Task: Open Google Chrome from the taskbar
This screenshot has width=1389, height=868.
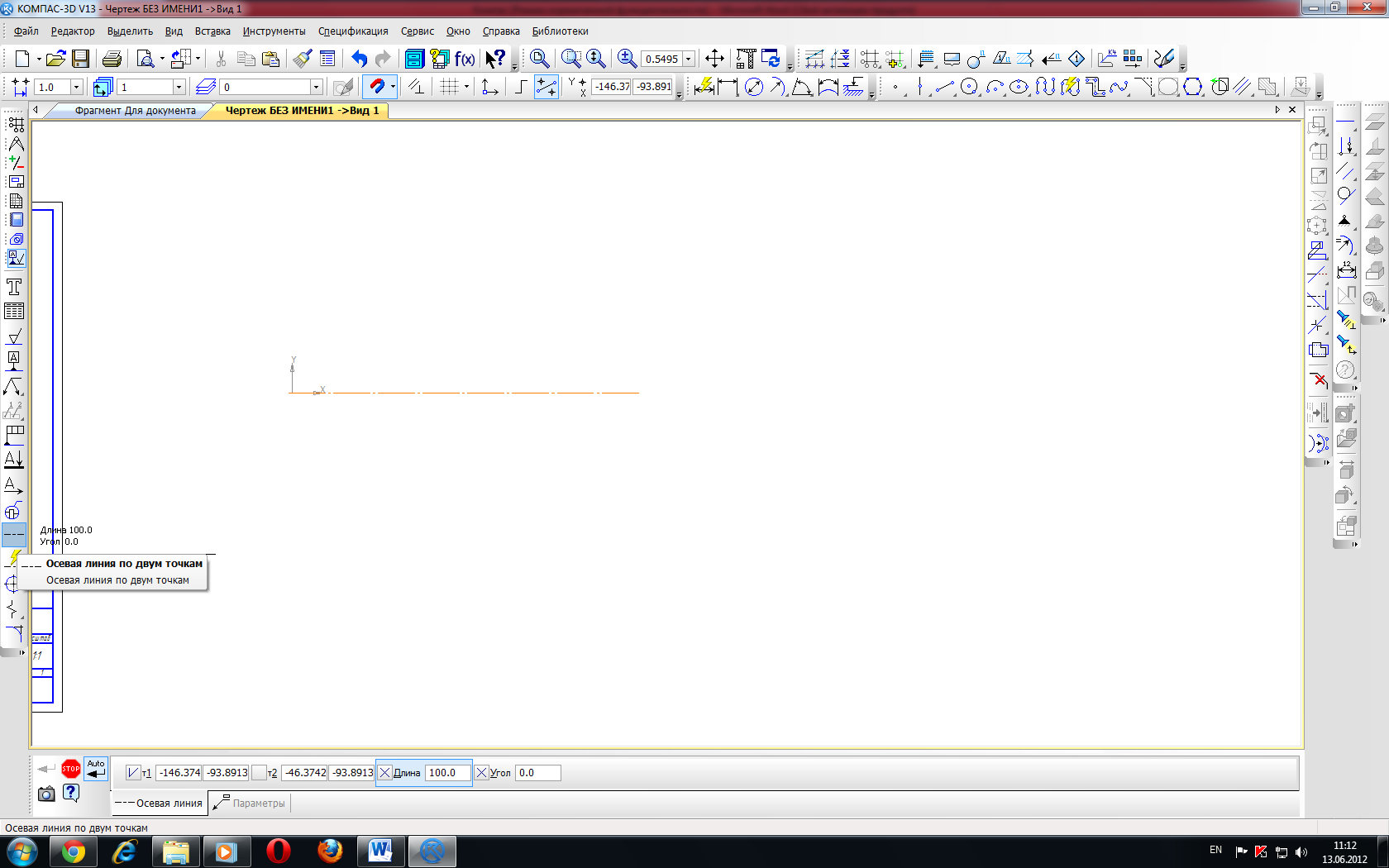Action: [x=73, y=851]
